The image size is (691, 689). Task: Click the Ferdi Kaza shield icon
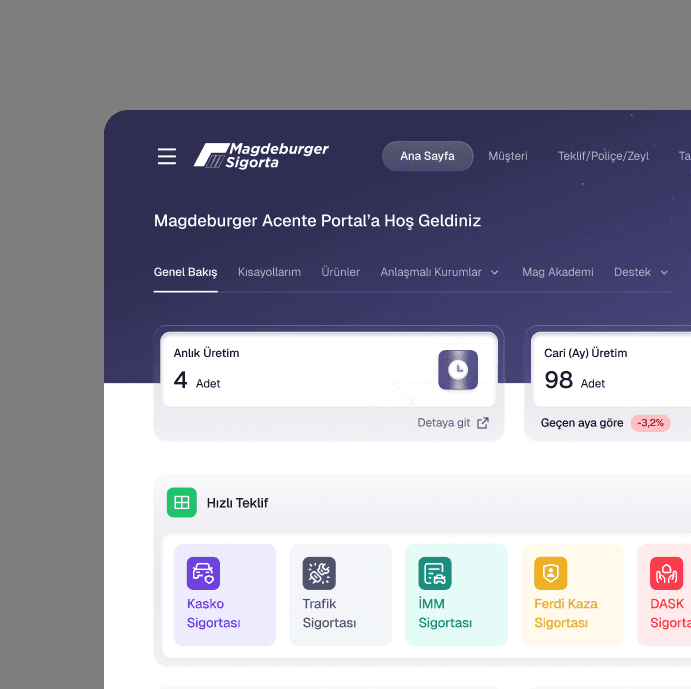pyautogui.click(x=551, y=573)
